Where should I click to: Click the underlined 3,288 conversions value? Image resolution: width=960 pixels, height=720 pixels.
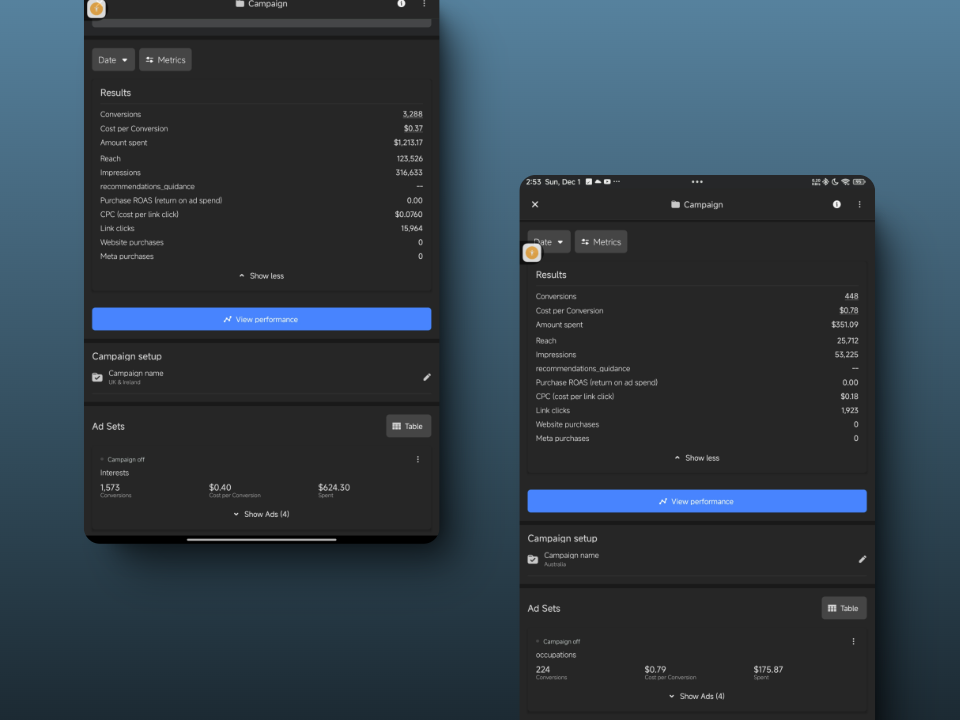412,115
